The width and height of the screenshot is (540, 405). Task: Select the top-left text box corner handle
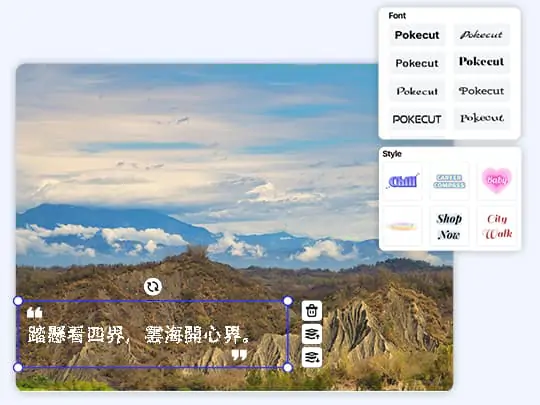point(18,301)
